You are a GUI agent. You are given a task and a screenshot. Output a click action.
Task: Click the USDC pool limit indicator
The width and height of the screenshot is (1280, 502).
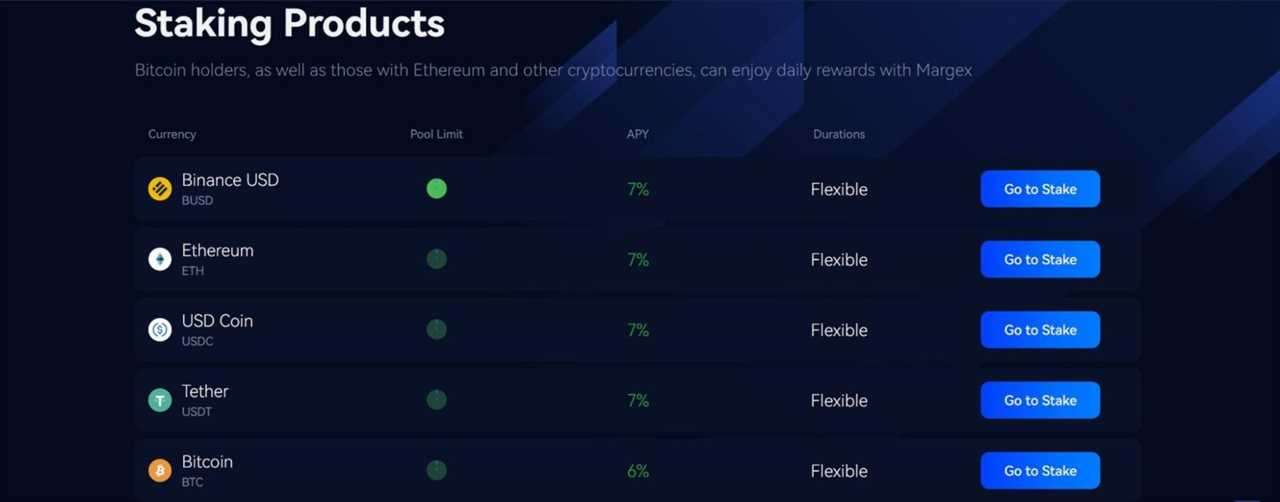click(436, 329)
